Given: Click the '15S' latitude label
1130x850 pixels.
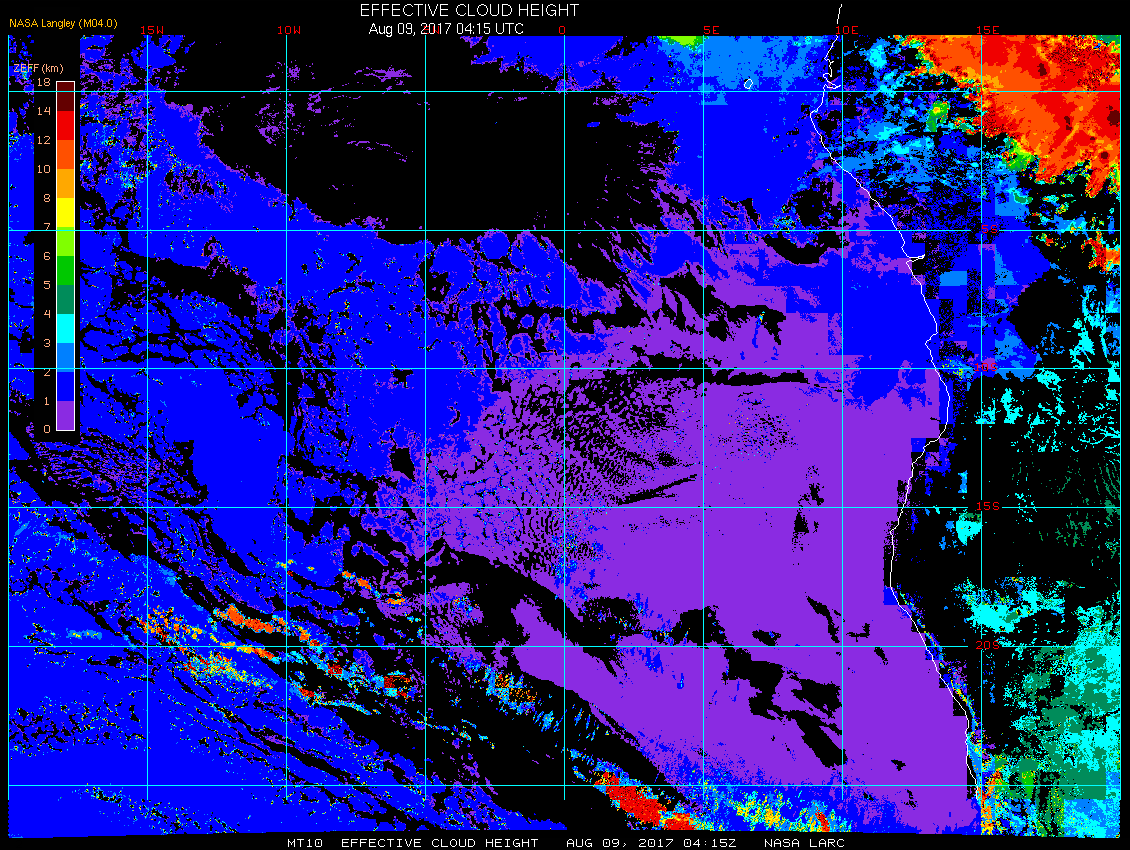Looking at the screenshot, I should tap(987, 506).
